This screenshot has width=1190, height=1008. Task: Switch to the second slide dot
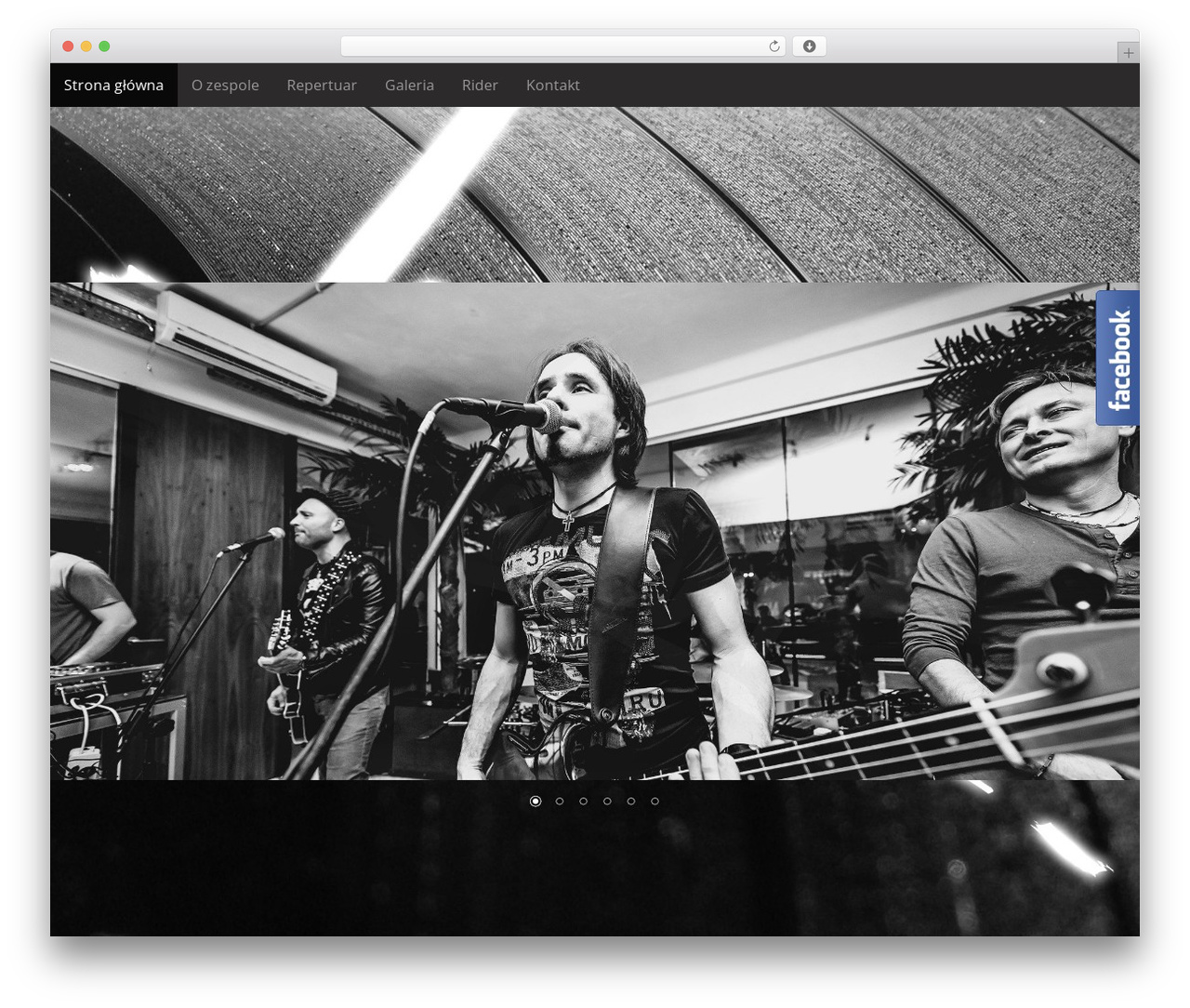(560, 801)
